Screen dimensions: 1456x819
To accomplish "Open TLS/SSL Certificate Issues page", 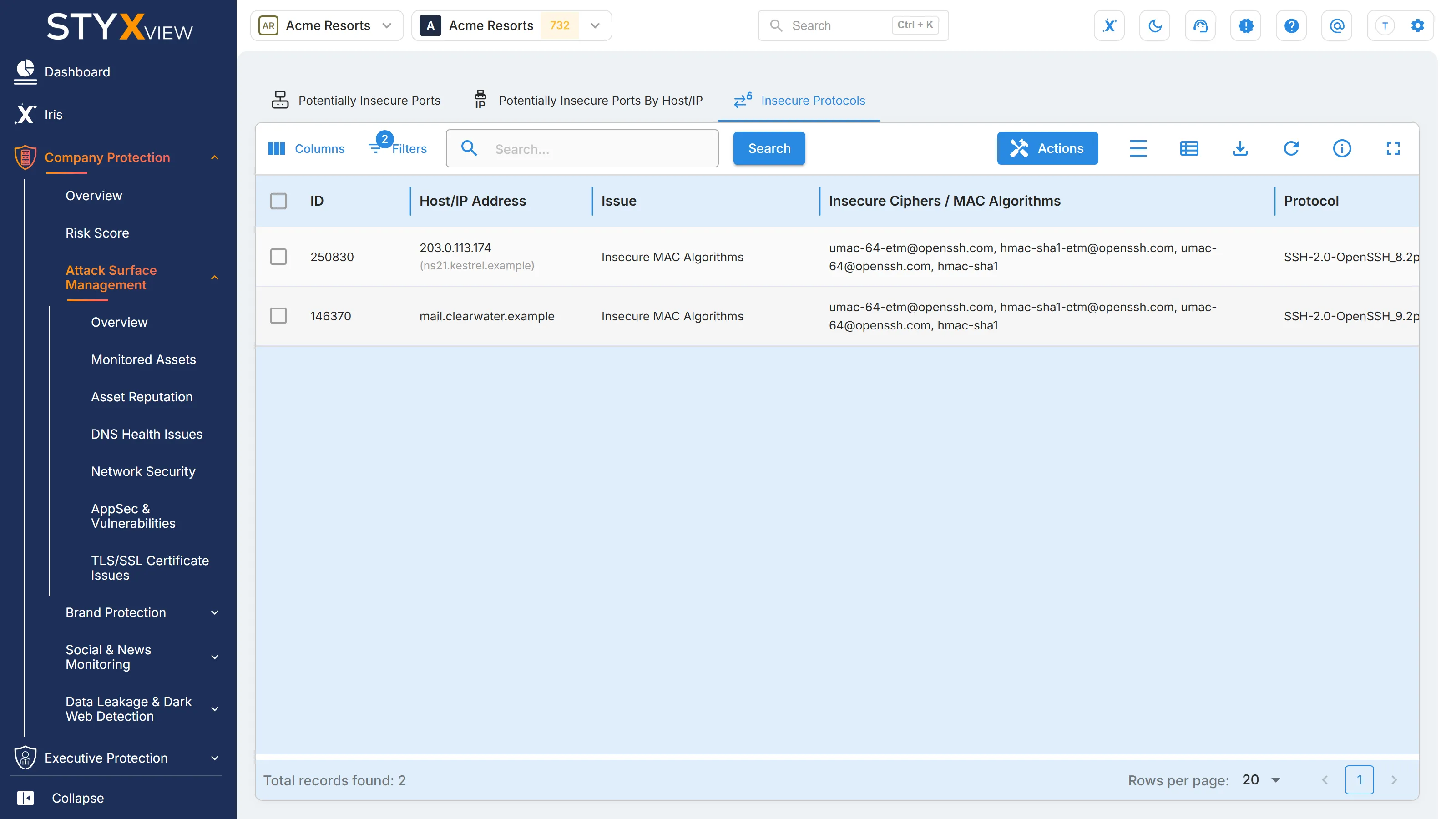I will point(150,568).
